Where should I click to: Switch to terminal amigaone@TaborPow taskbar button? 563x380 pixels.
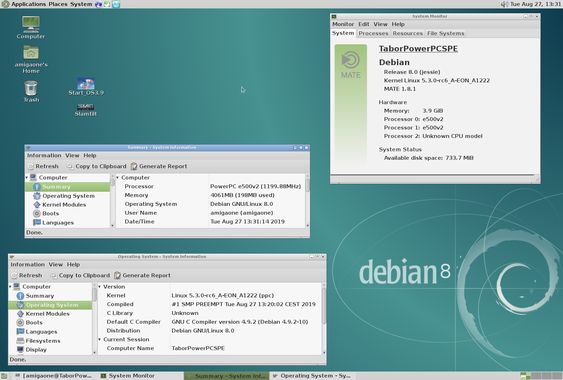[53, 376]
